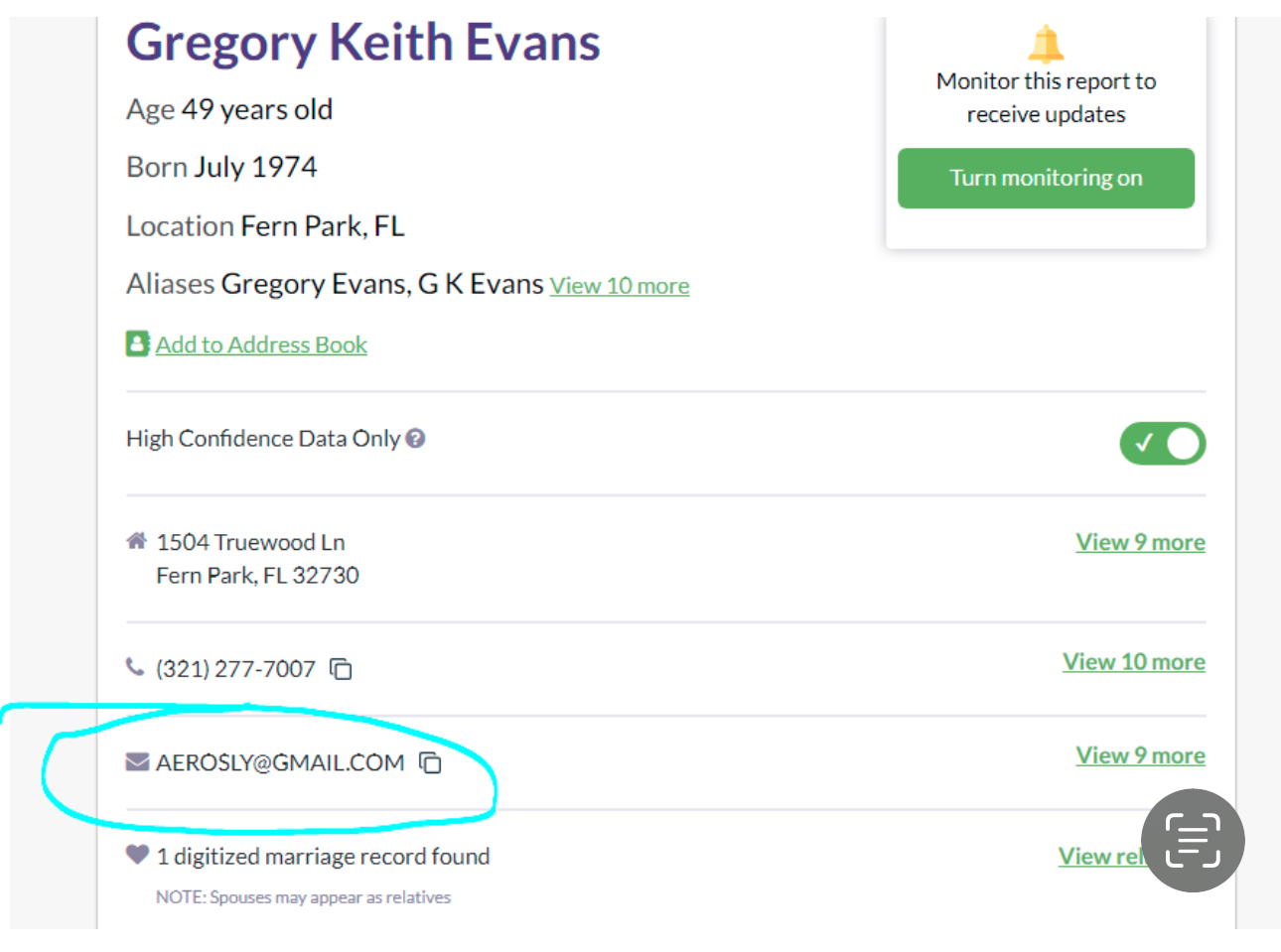
Task: Click the home icon beside Truewood Ln address
Action: [137, 541]
